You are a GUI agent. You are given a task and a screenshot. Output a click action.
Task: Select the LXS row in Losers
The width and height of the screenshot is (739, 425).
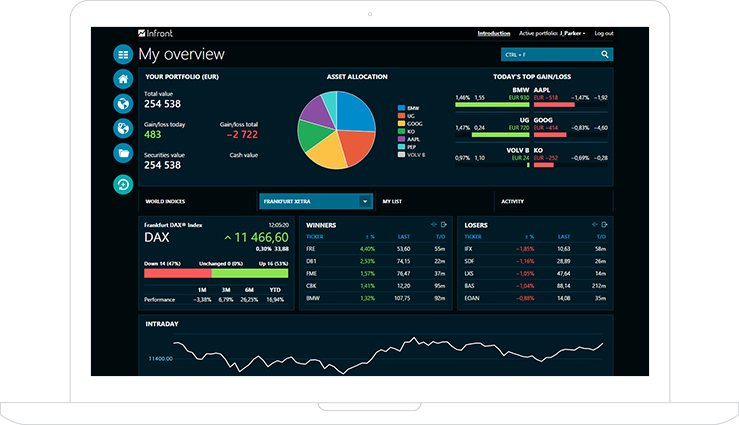click(x=535, y=273)
